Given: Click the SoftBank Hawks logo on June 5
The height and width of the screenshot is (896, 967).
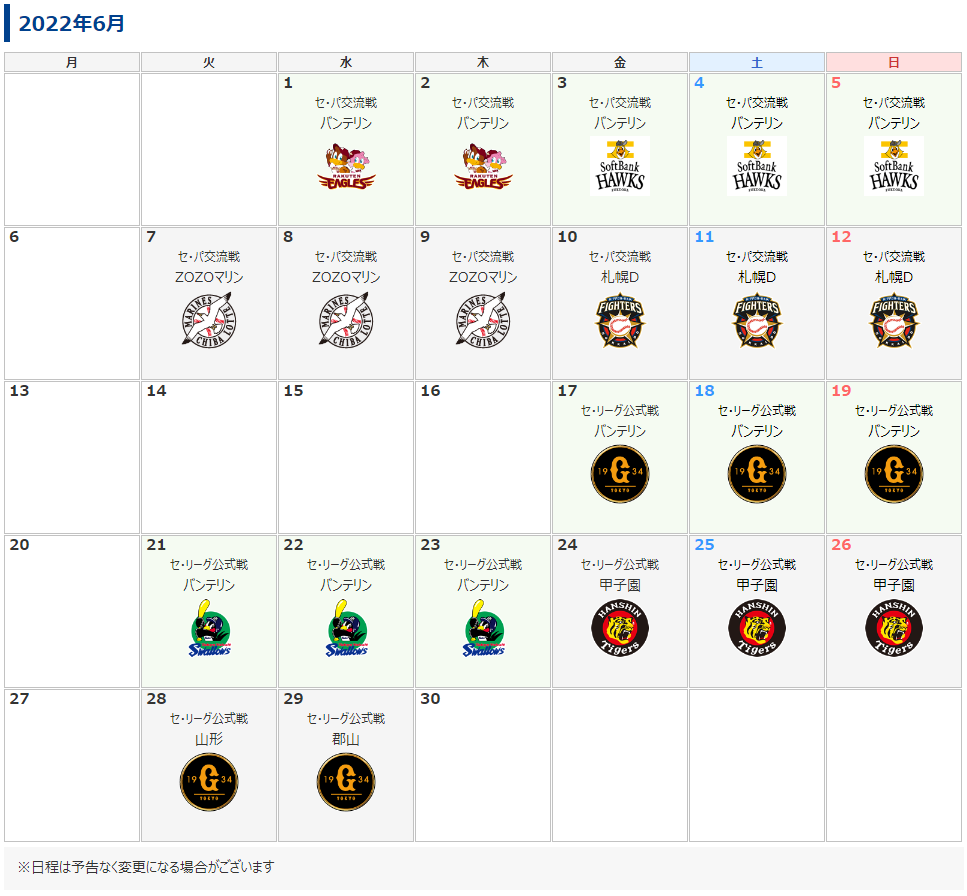Looking at the screenshot, I should click(894, 166).
